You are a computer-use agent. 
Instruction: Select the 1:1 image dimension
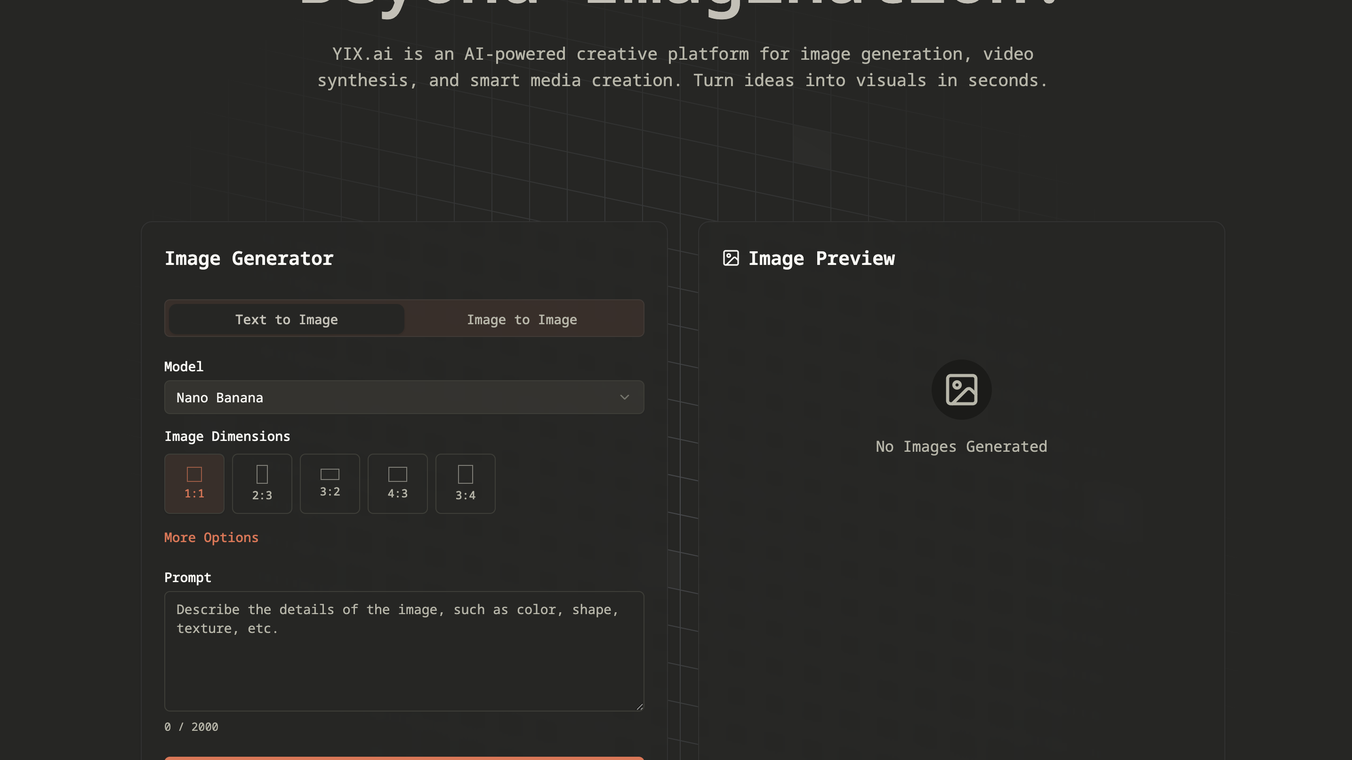pyautogui.click(x=194, y=484)
